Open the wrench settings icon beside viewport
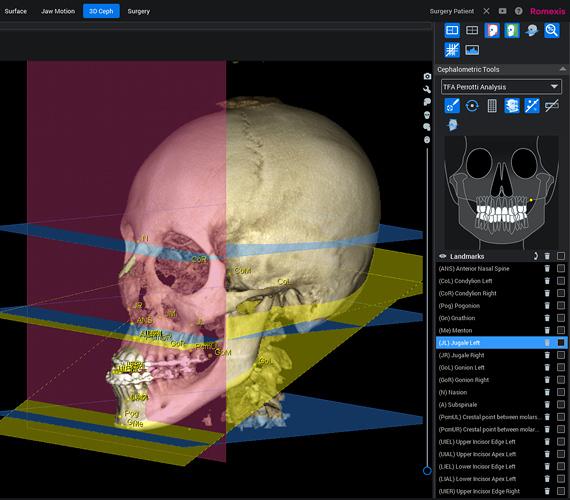This screenshot has width=570, height=500. pyautogui.click(x=427, y=89)
